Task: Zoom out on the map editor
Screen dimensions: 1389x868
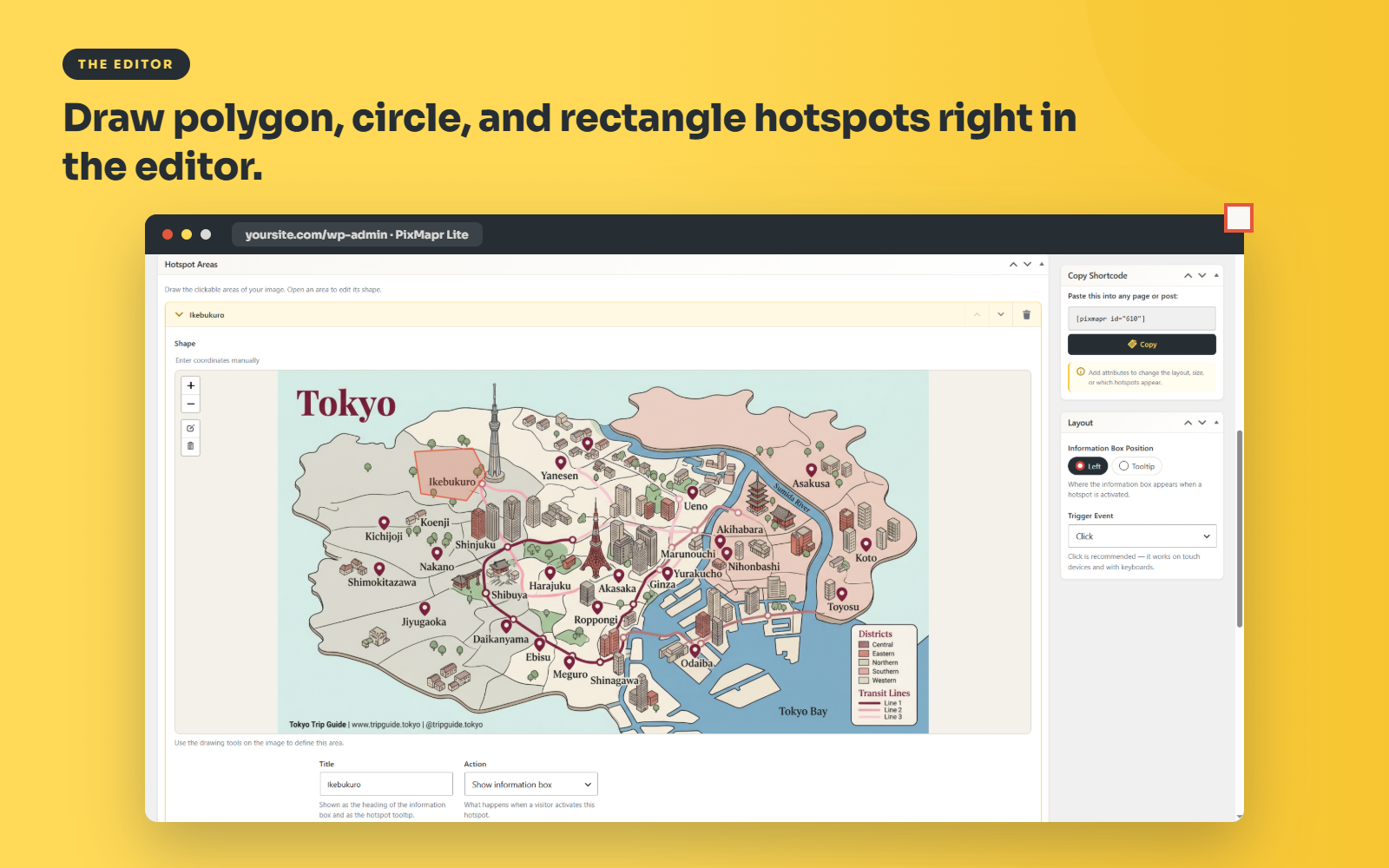Action: [x=191, y=404]
